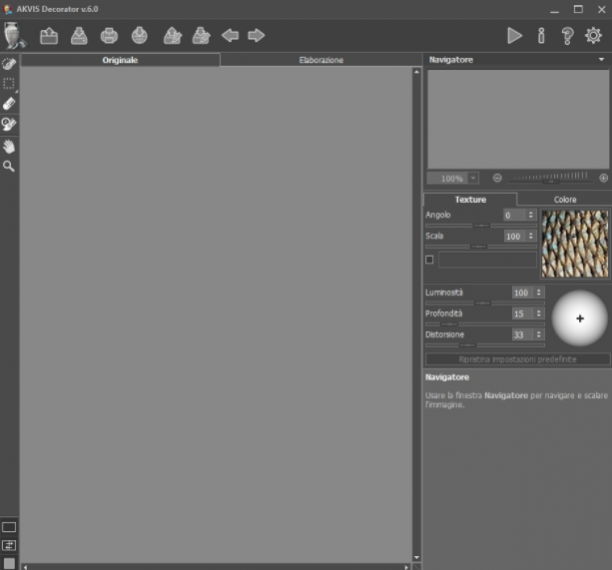Click the Luminosità slider
Screen dimensions: 612x570
click(x=485, y=303)
